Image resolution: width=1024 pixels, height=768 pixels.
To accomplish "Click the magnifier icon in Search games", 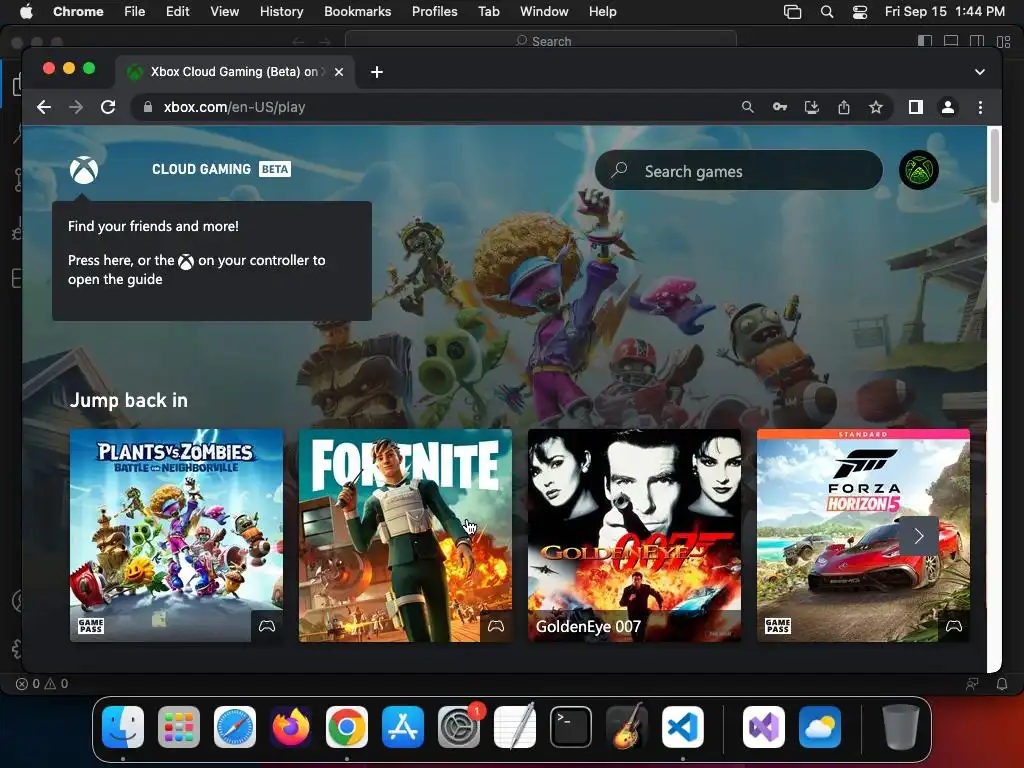I will (x=619, y=170).
